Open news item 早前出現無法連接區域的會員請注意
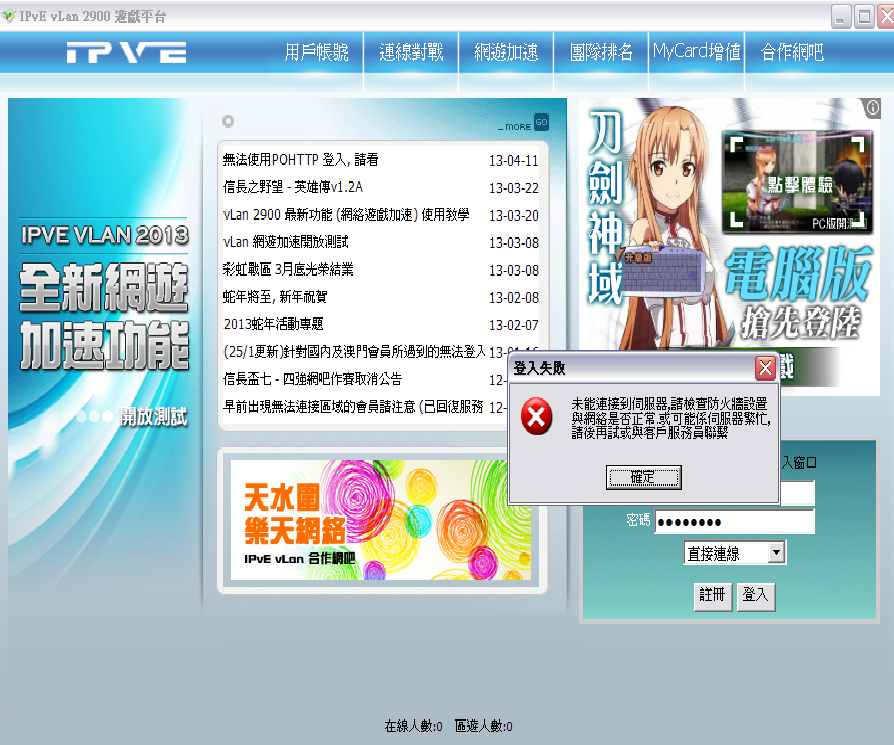The height and width of the screenshot is (745, 894). coord(352,406)
